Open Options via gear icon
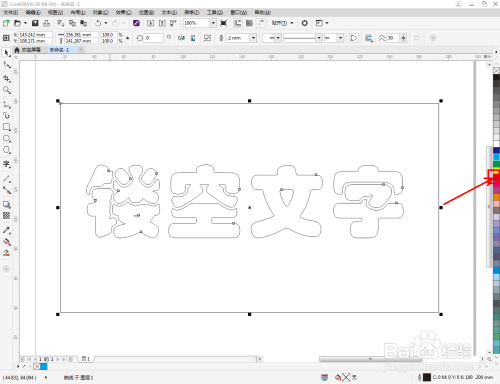This screenshot has width=500, height=384. tap(304, 23)
